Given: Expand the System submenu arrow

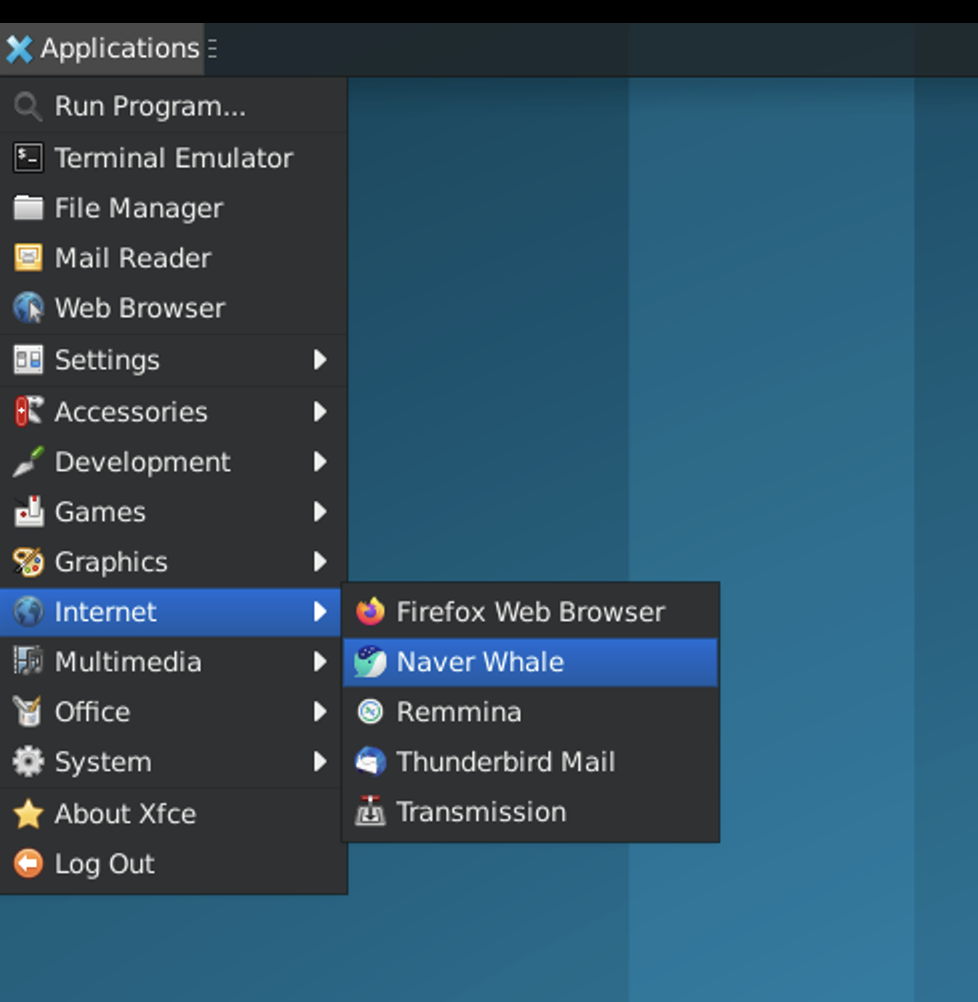Looking at the screenshot, I should pyautogui.click(x=320, y=762).
